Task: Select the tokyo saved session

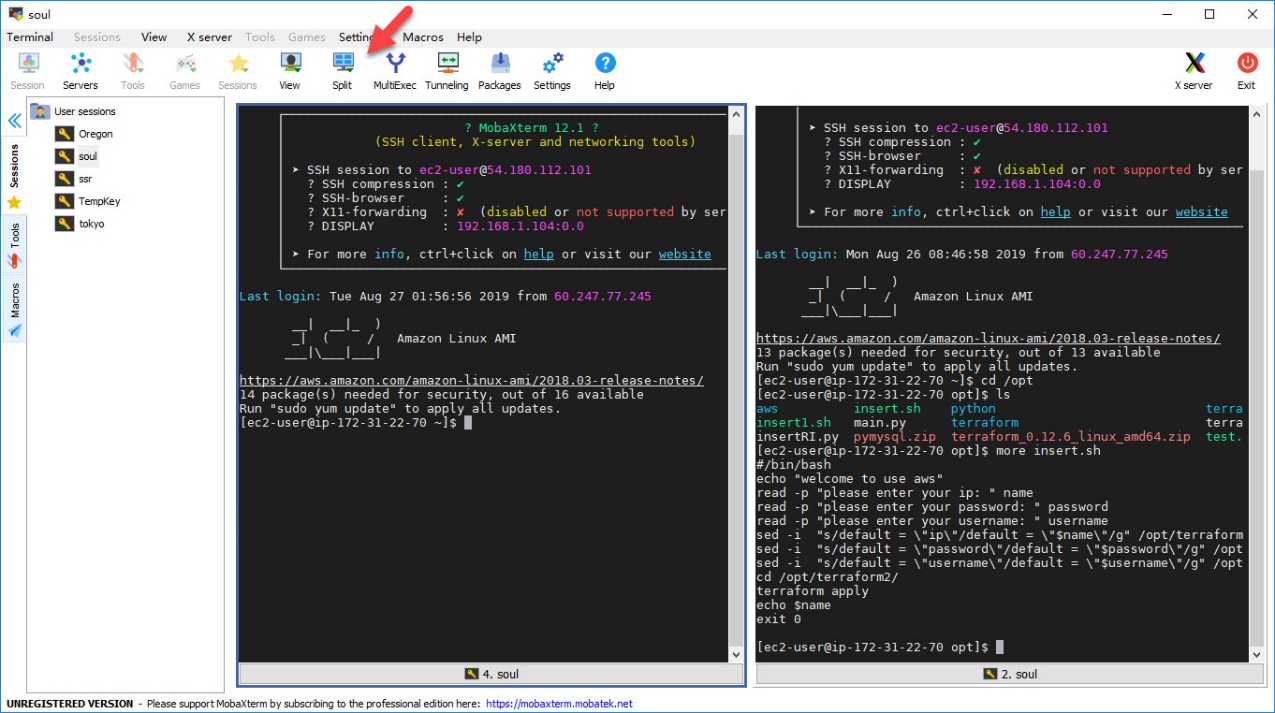Action: pyautogui.click(x=91, y=224)
